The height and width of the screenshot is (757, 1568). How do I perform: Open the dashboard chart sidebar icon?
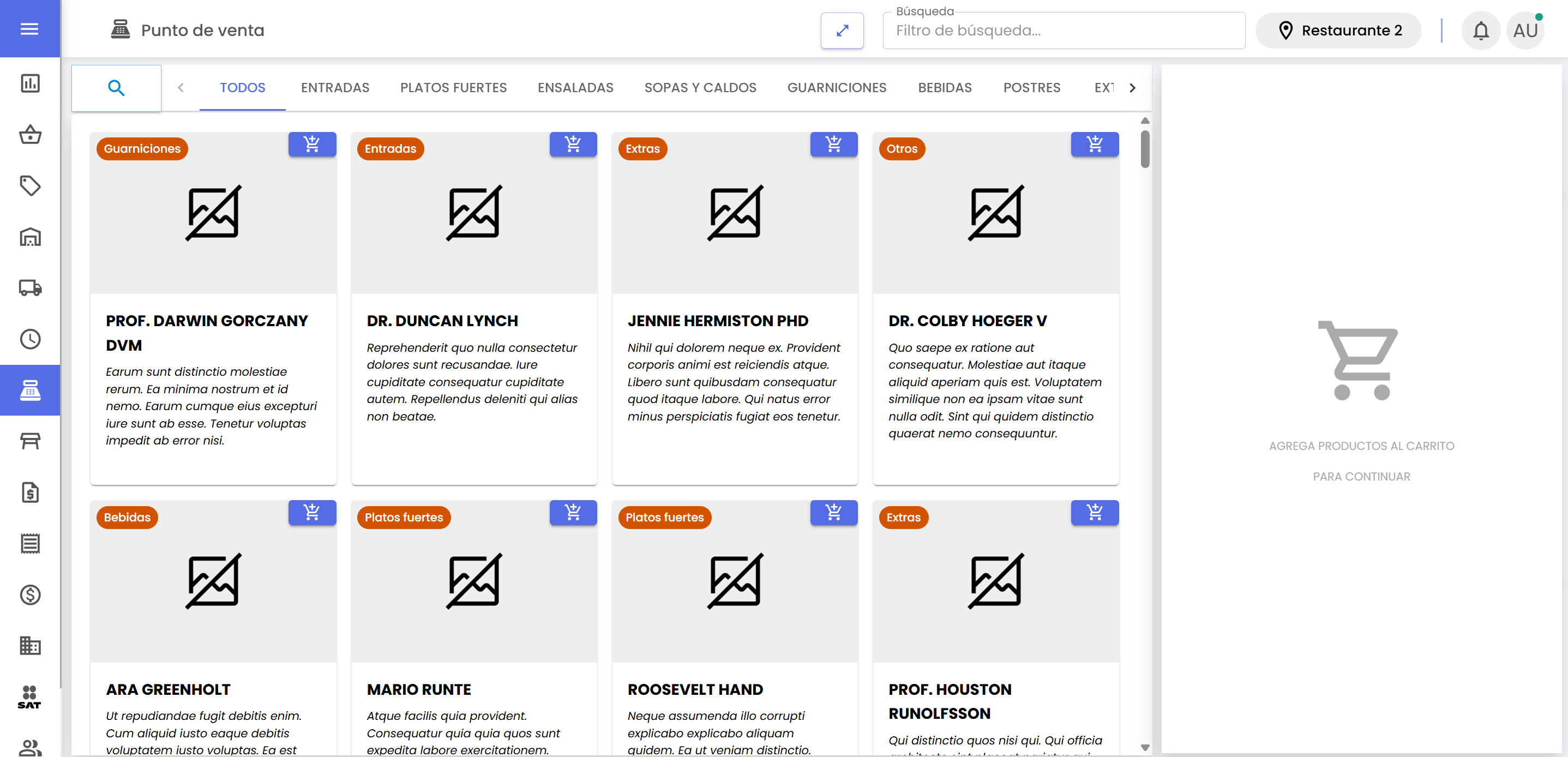click(x=30, y=83)
